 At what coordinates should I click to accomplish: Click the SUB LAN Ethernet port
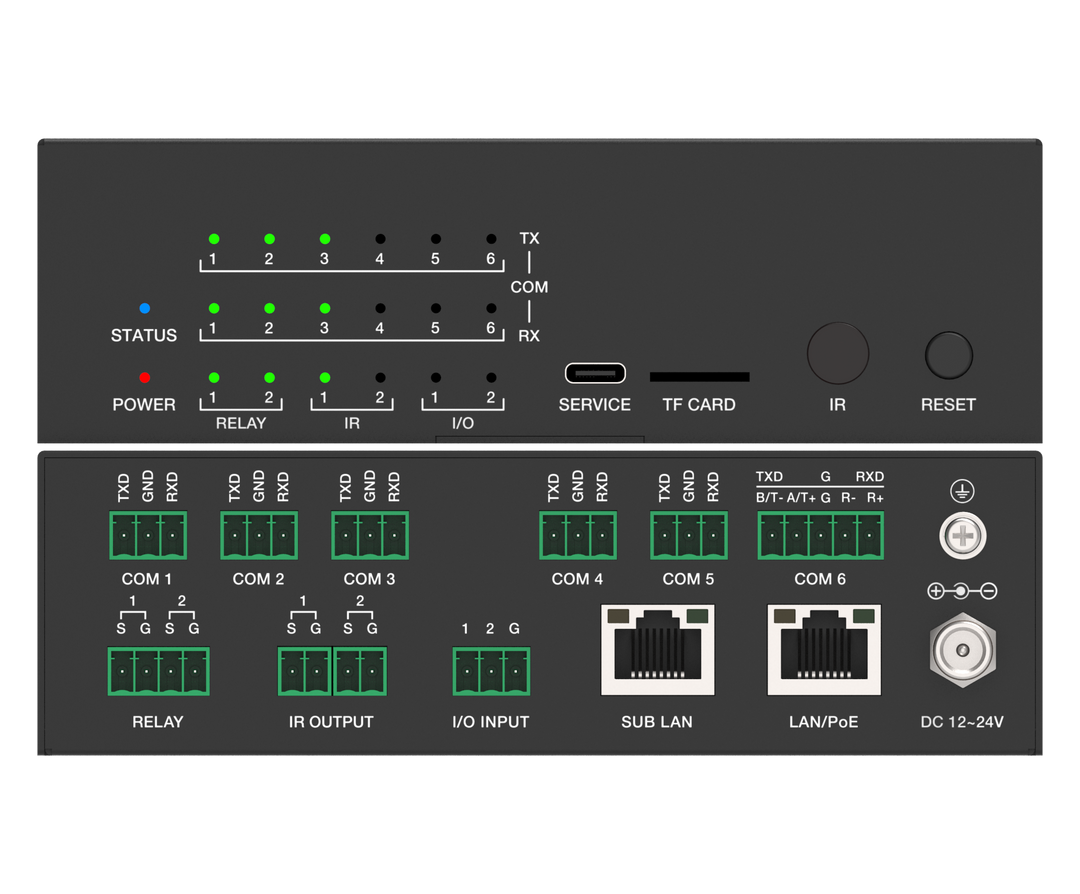[x=658, y=649]
